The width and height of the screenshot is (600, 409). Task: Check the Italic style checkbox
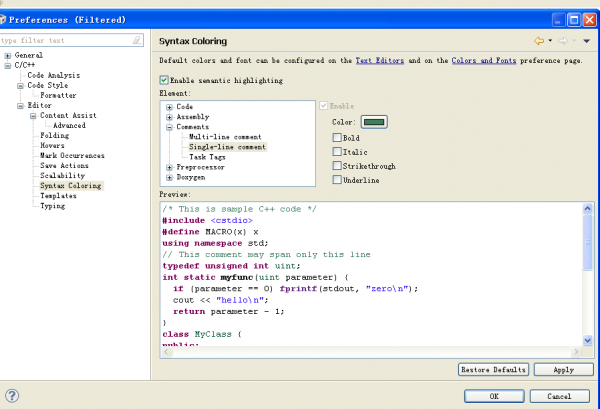tap(337, 151)
